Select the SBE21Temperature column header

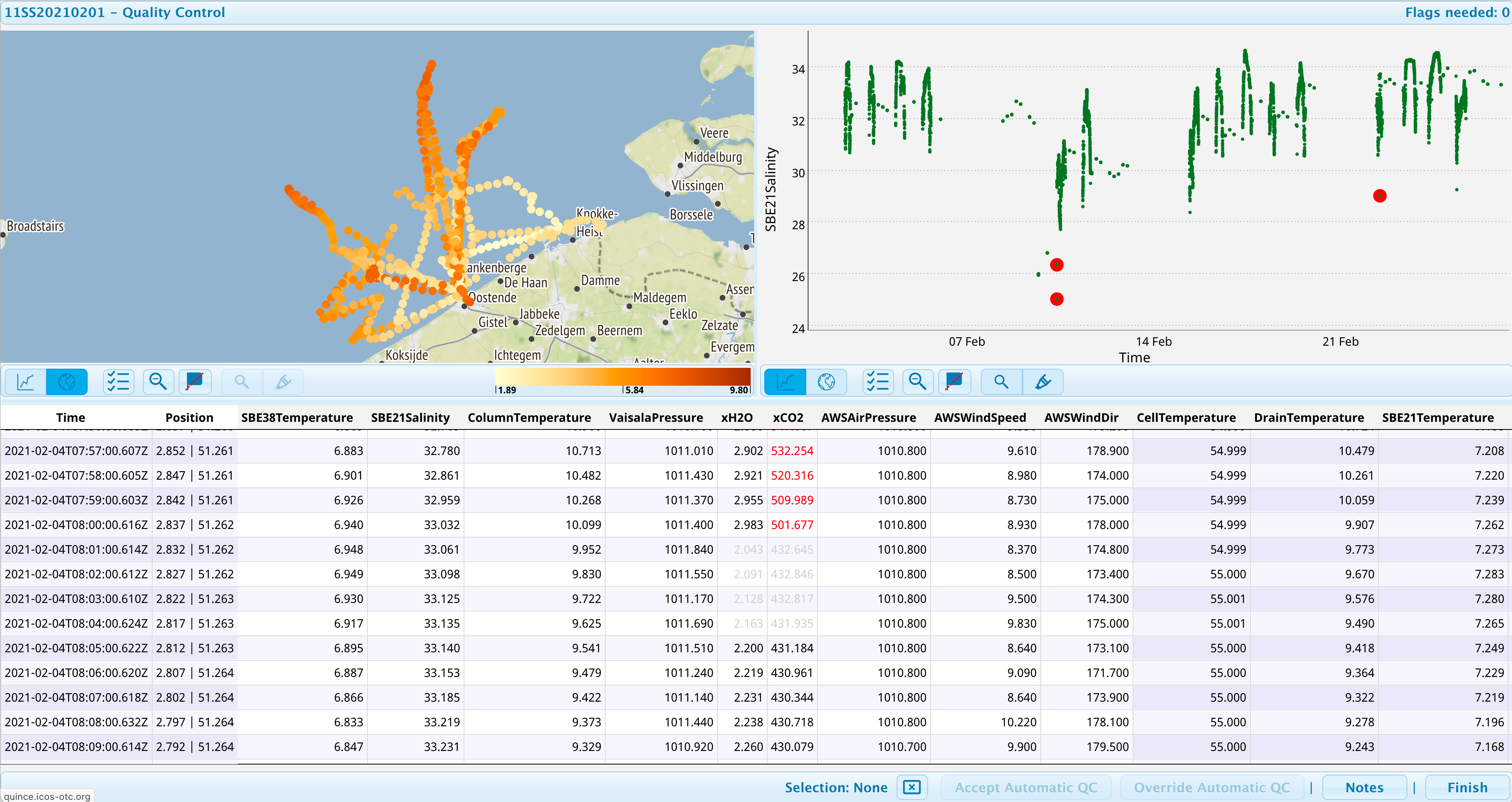[1438, 417]
